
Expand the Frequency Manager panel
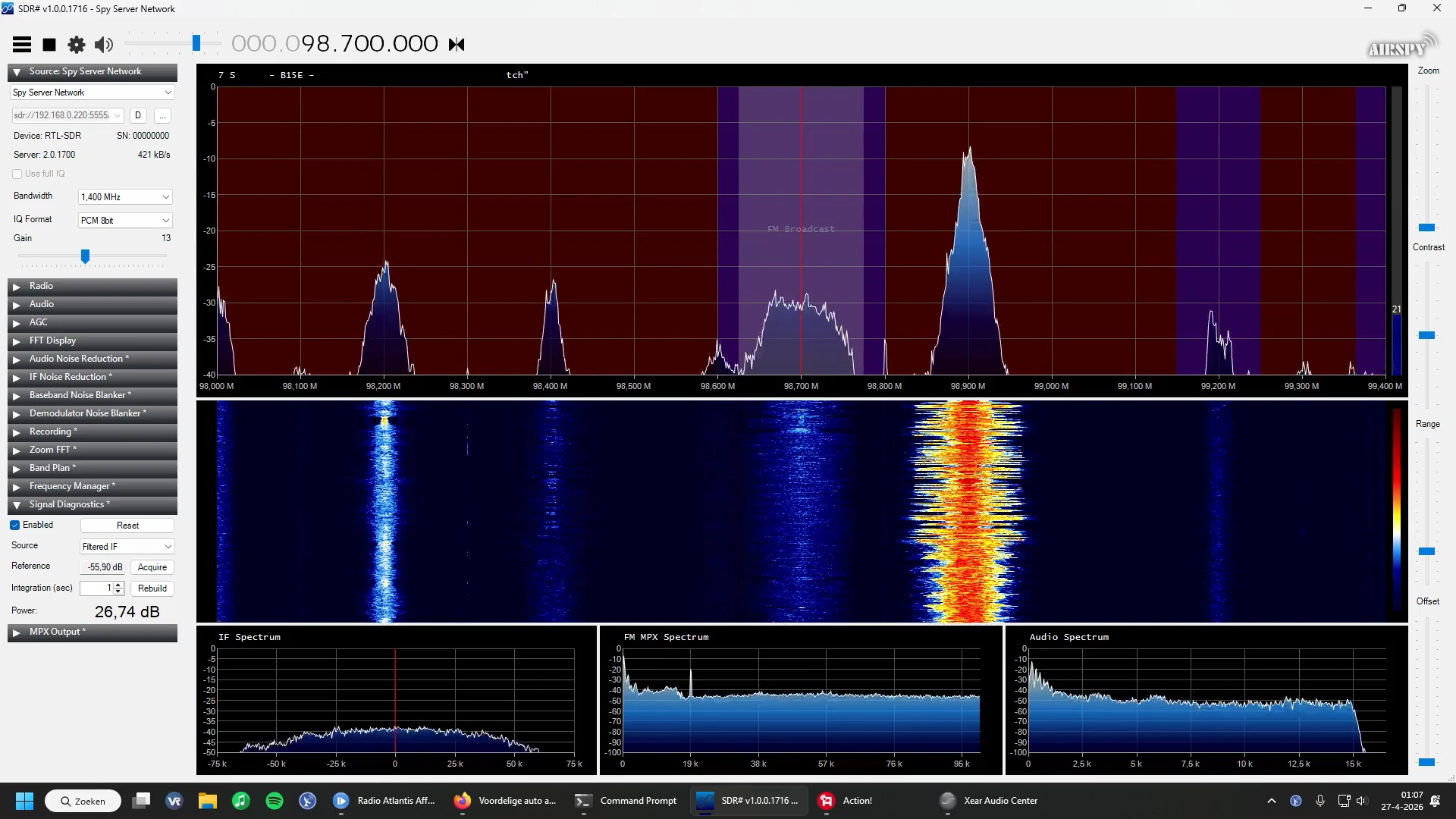pos(93,486)
